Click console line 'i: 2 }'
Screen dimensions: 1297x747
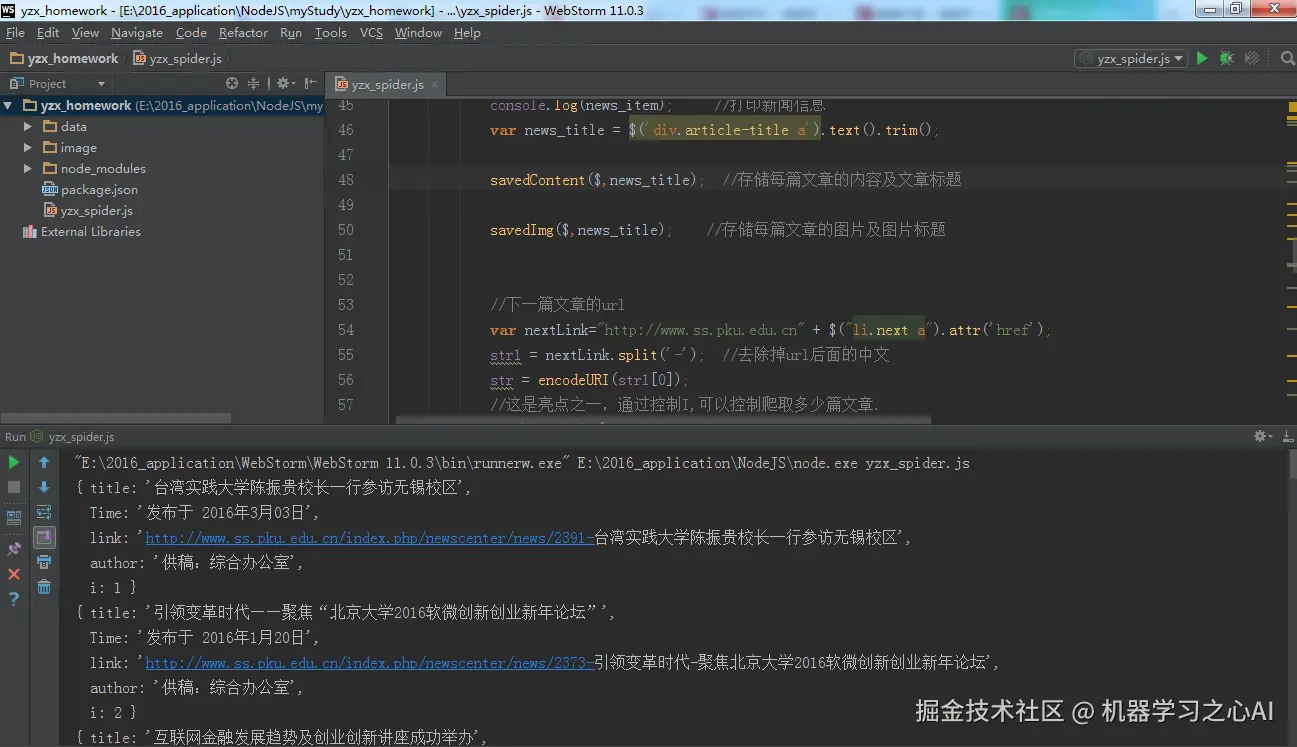pyautogui.click(x=112, y=713)
